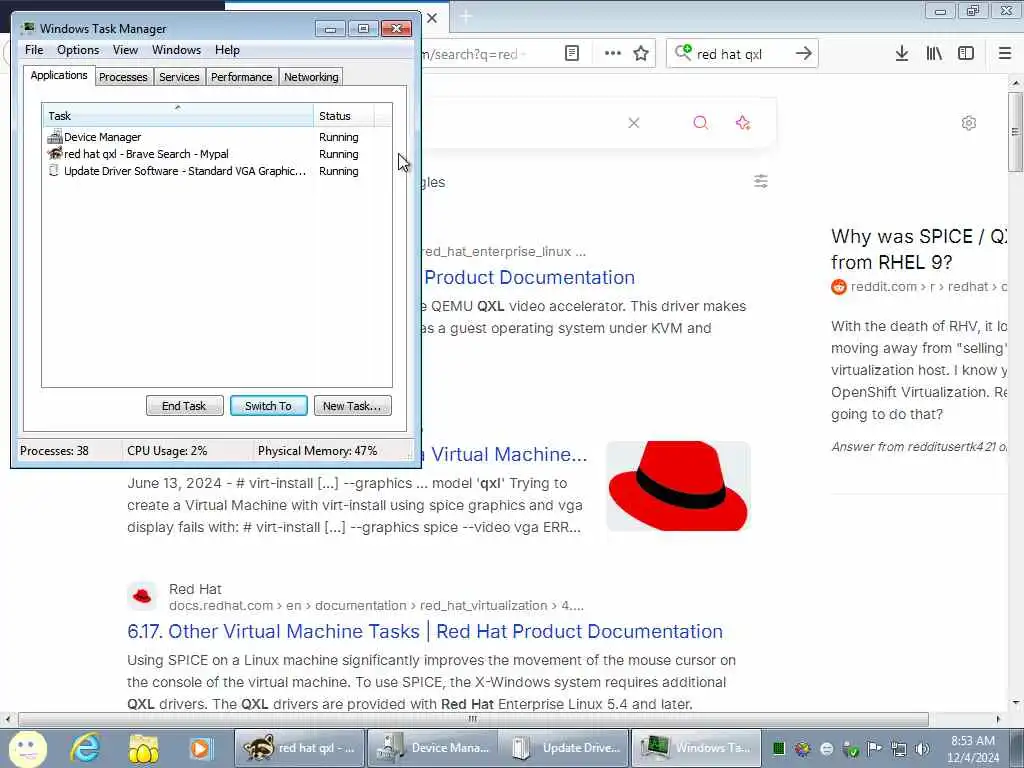Click the Brave magnifier search icon

701,123
